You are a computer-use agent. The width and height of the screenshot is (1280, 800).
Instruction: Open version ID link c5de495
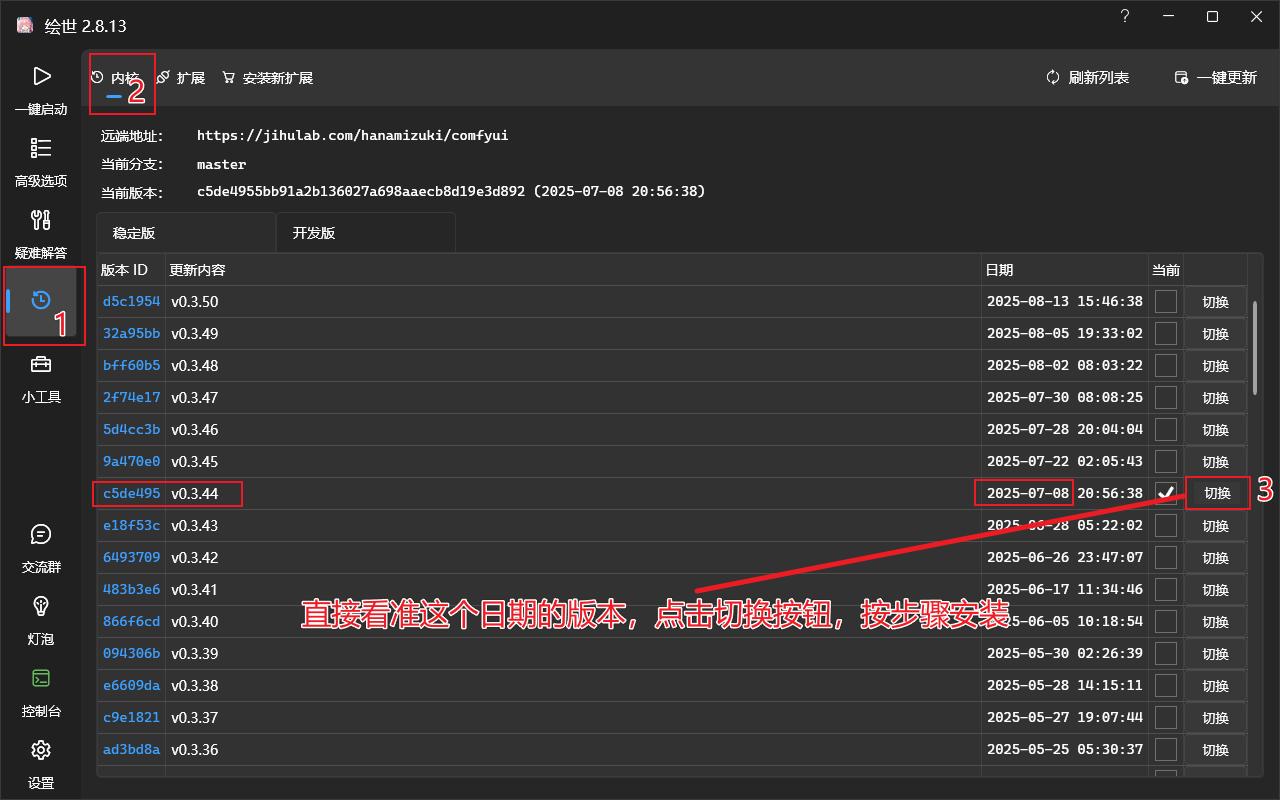click(131, 493)
